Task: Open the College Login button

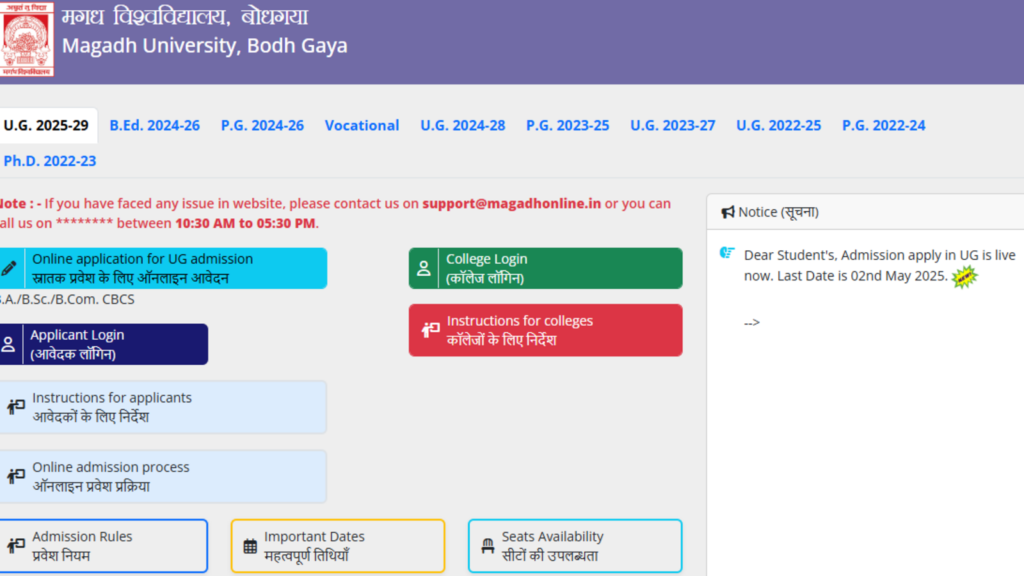Action: tap(545, 268)
